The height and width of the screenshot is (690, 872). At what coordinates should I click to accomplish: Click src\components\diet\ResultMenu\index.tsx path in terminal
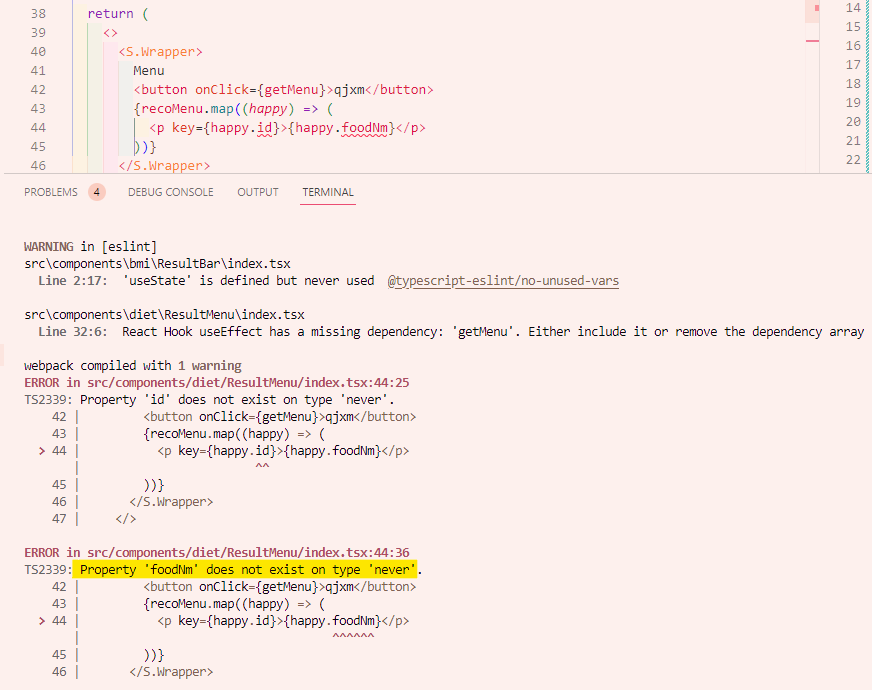point(165,315)
